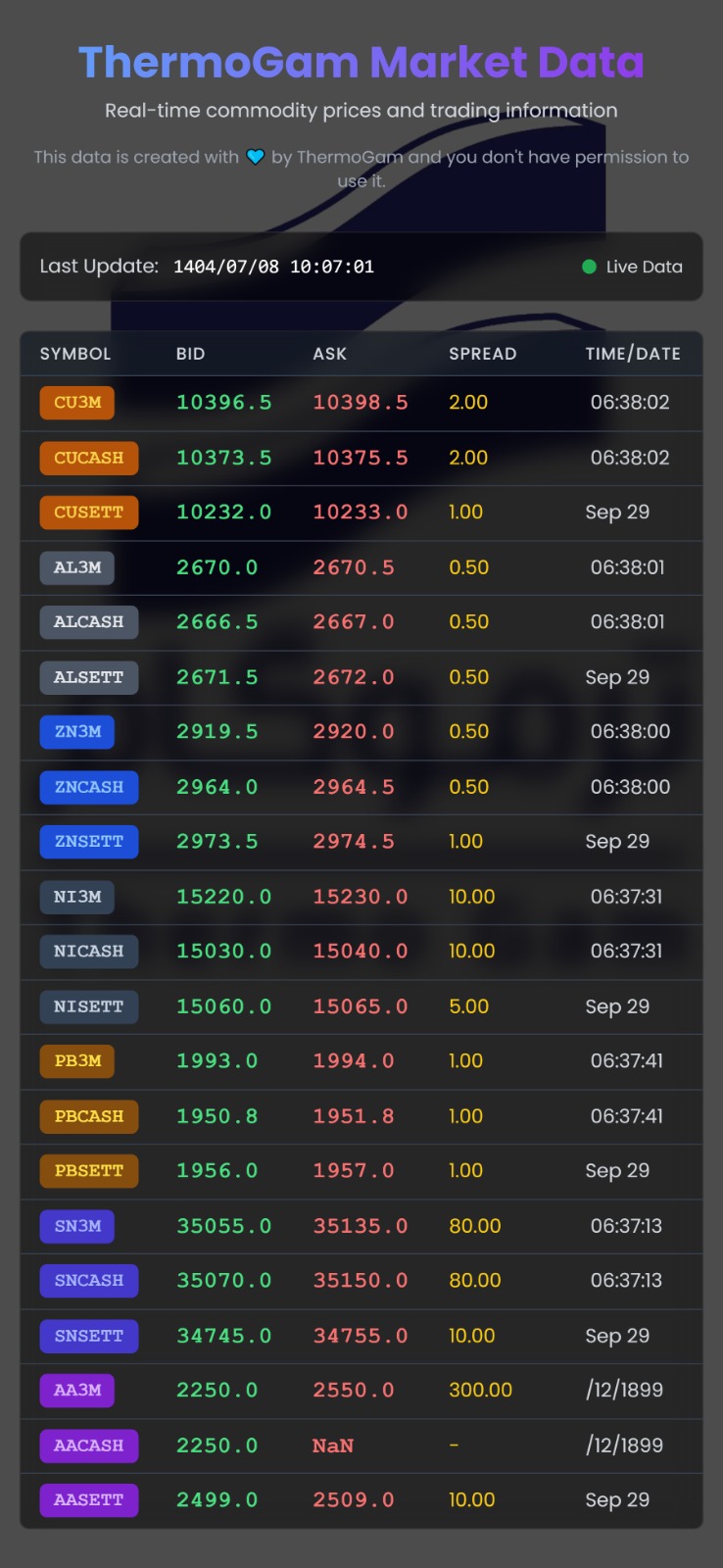Select the AA3M symbol badge
This screenshot has height=1568, width=723.
tap(77, 1391)
